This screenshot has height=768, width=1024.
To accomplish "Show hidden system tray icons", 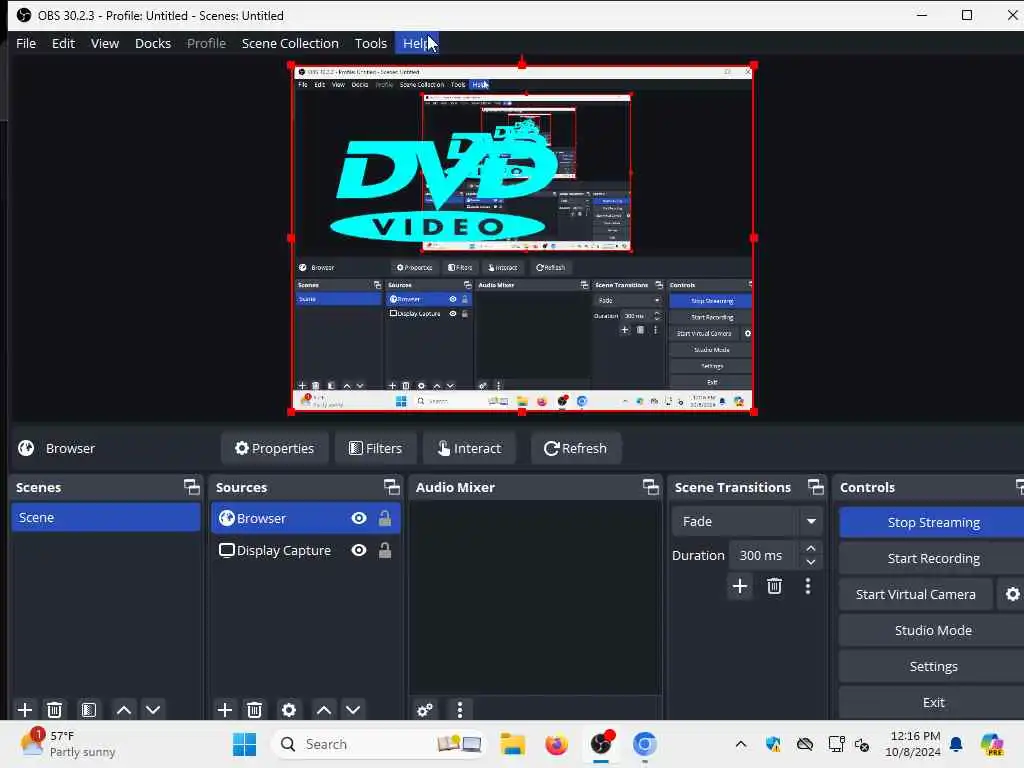I will (741, 744).
